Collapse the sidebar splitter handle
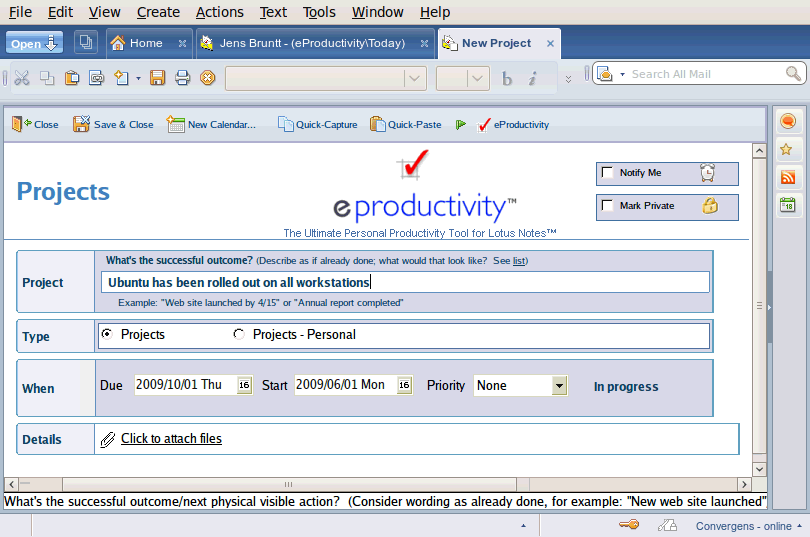The image size is (810, 537). (x=769, y=307)
